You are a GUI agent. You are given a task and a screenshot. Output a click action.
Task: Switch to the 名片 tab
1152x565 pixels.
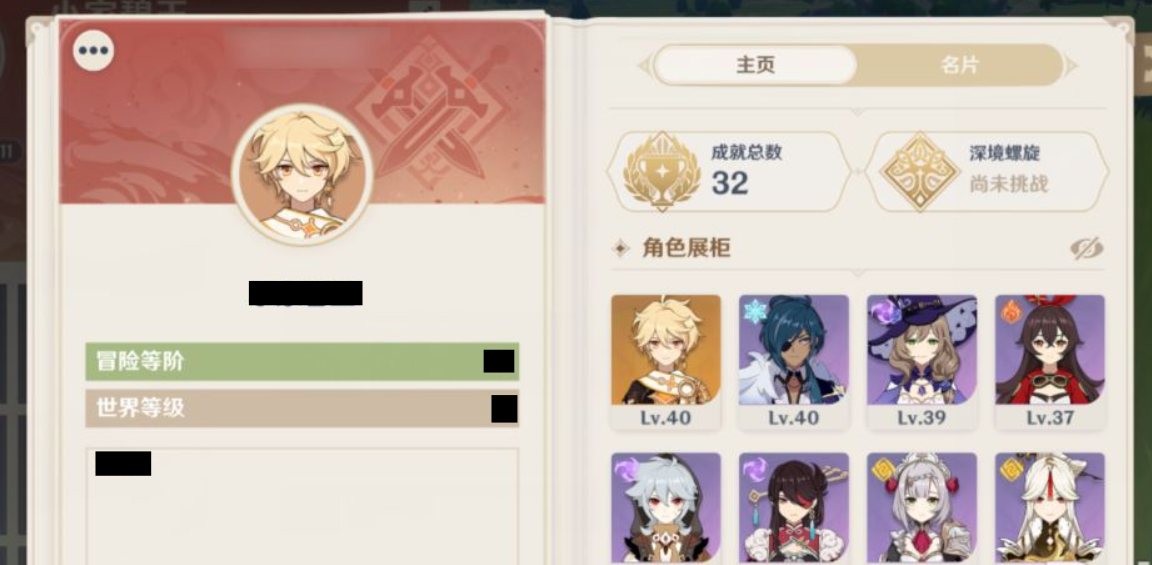coord(960,65)
